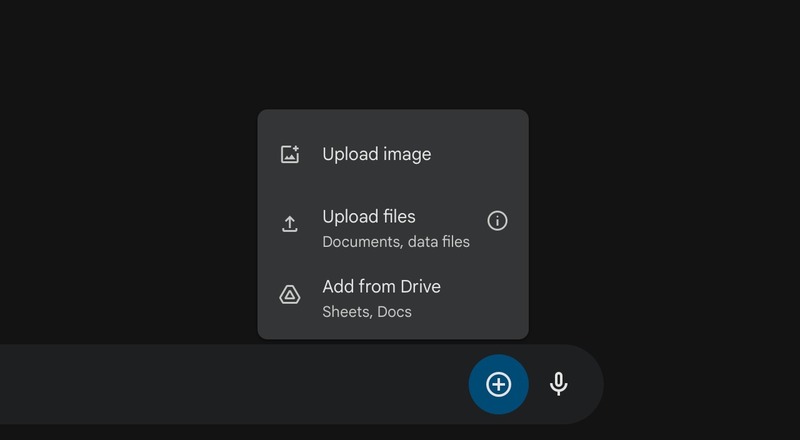Click the plus sign inside the blue circle
The image size is (800, 440).
498,384
